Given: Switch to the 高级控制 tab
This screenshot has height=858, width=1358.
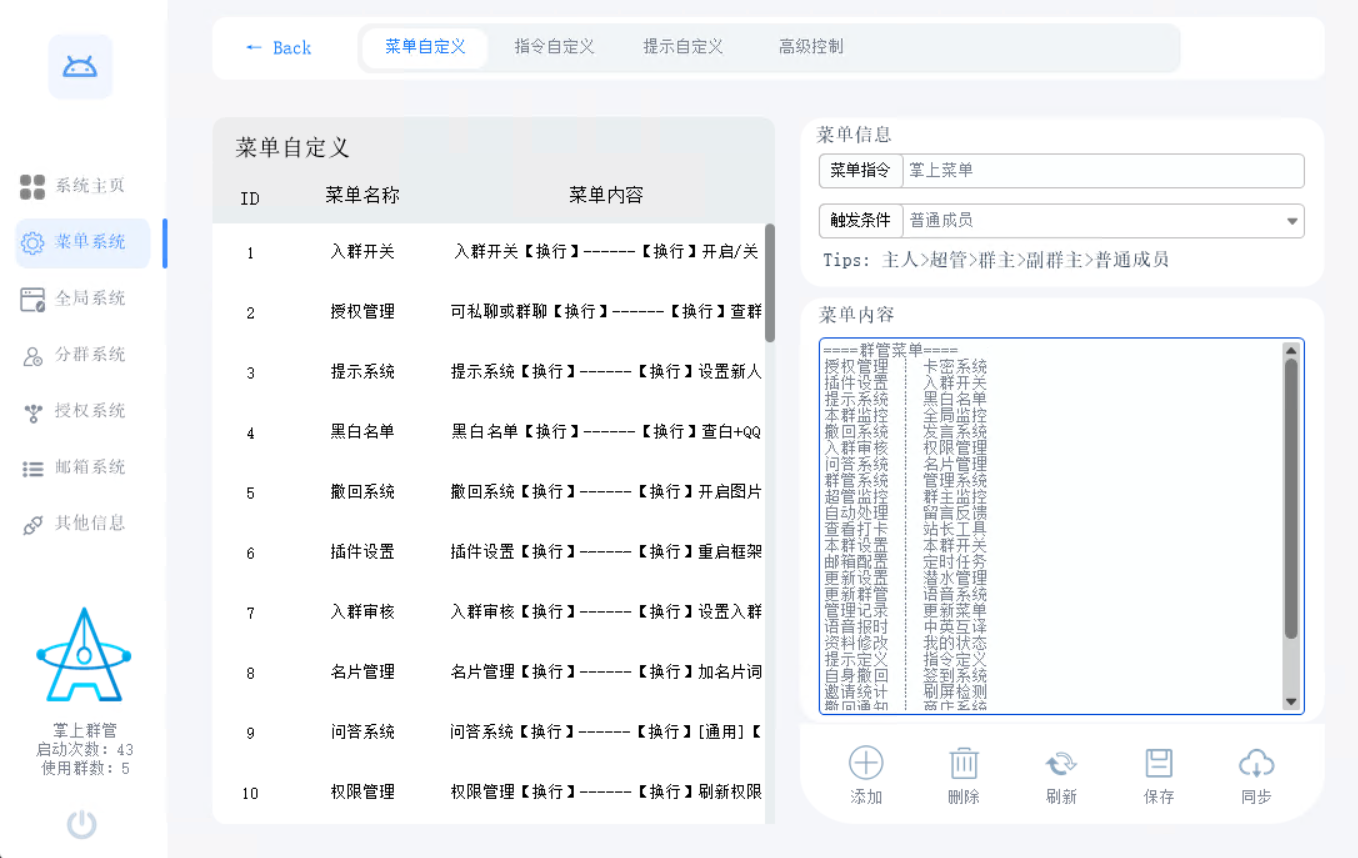Looking at the screenshot, I should pos(811,47).
